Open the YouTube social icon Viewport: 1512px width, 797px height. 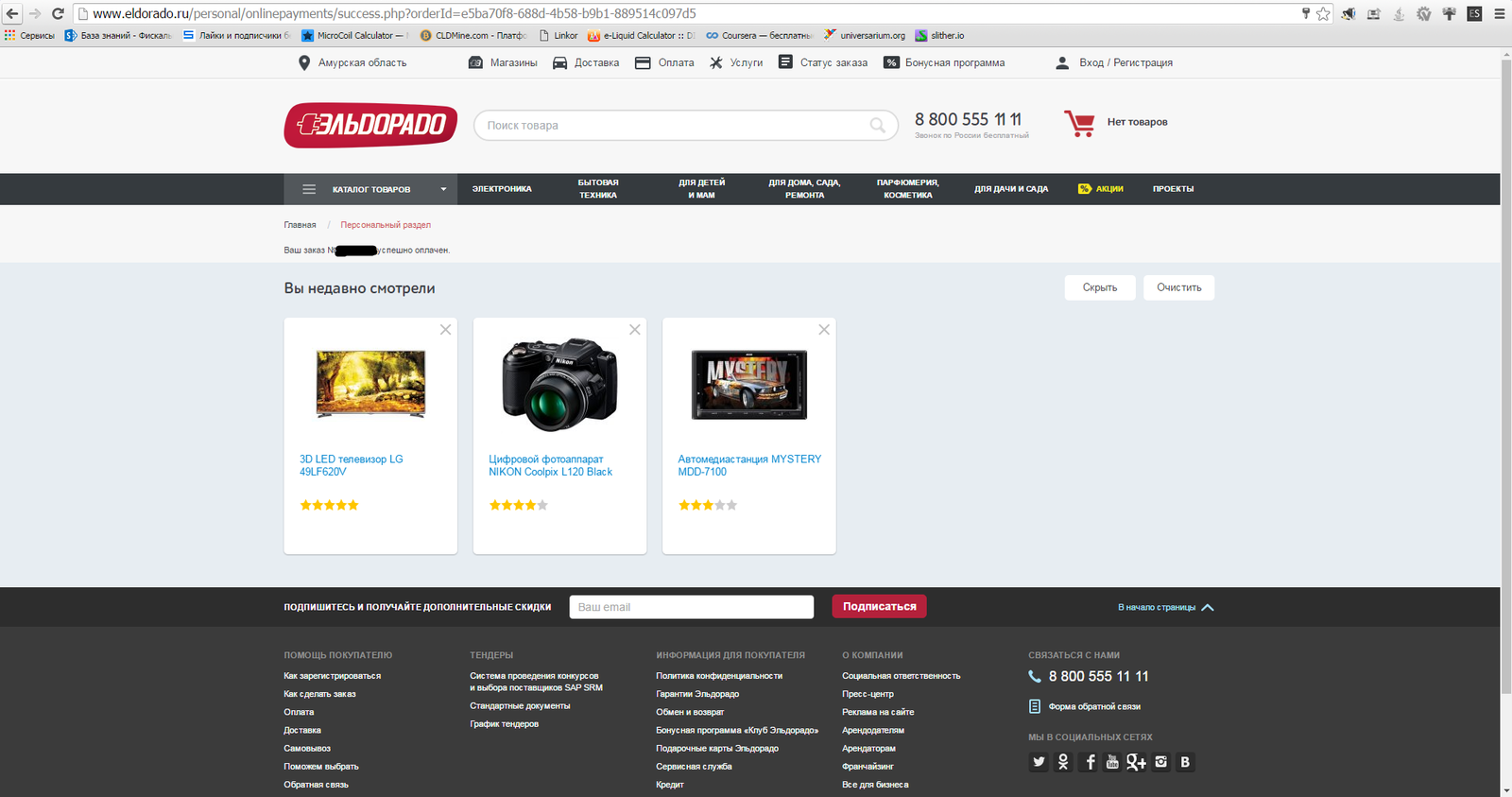click(1112, 762)
